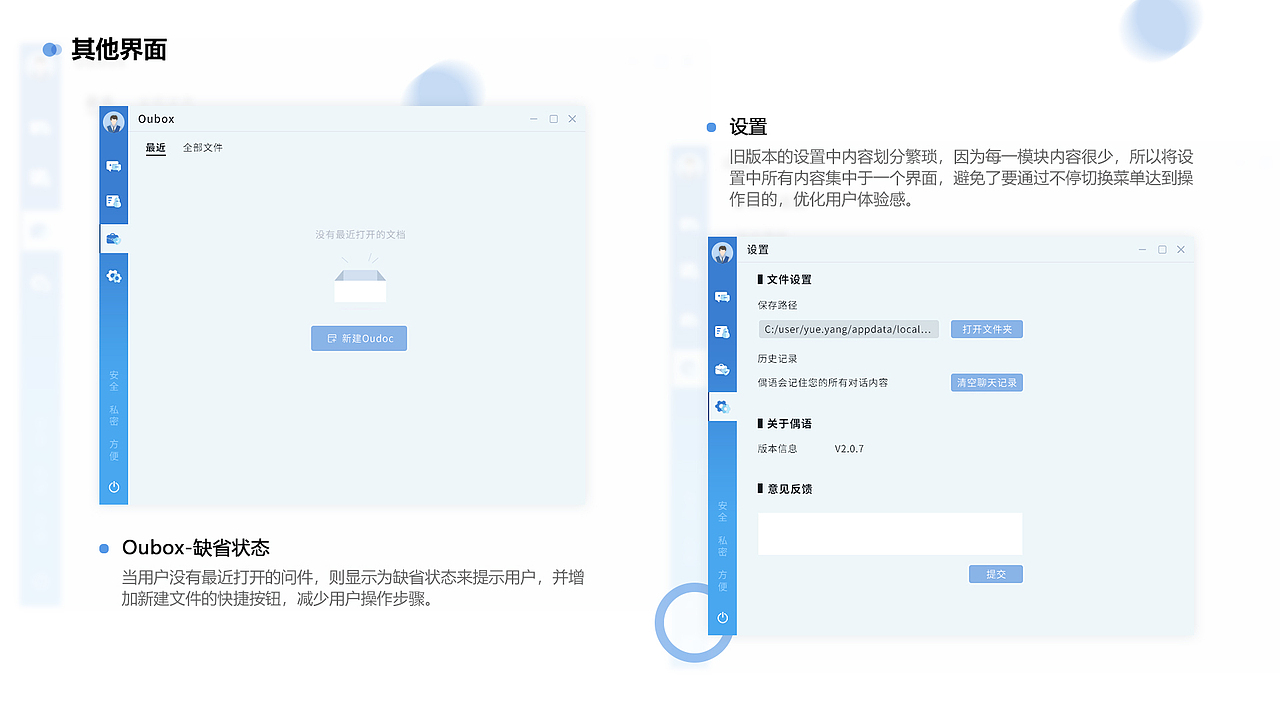Screen dimensions: 1280x720
Task: Click the V2.0.7 version number
Action: (849, 449)
